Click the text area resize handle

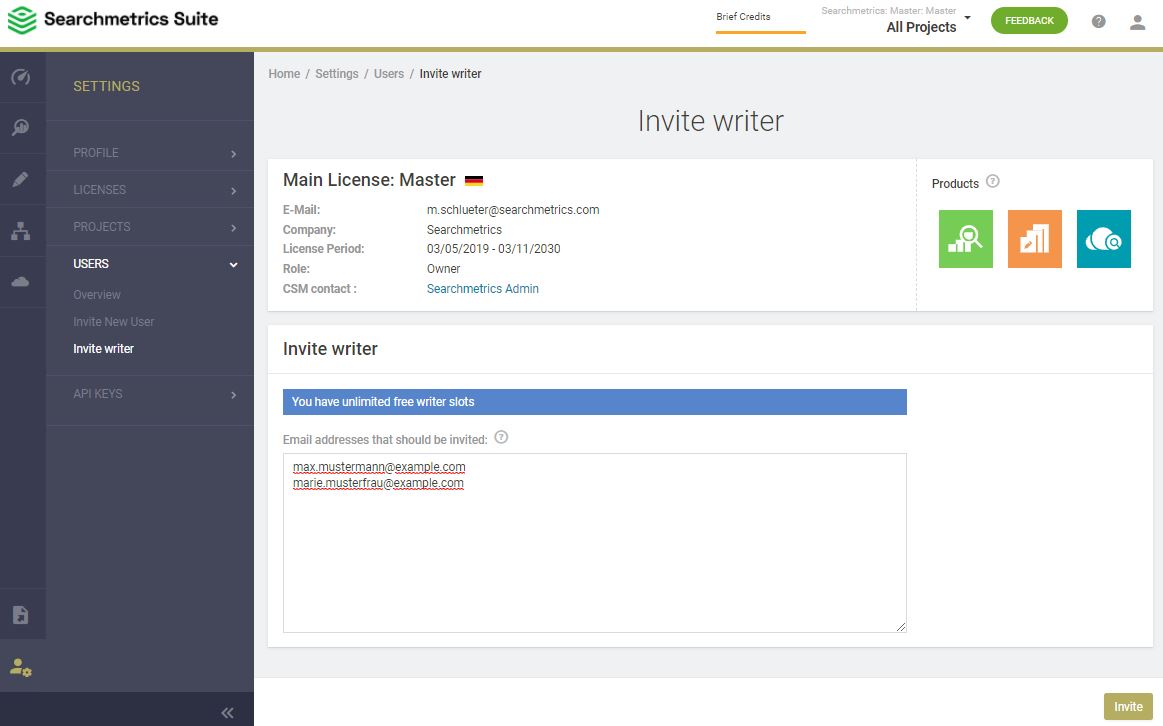point(900,627)
